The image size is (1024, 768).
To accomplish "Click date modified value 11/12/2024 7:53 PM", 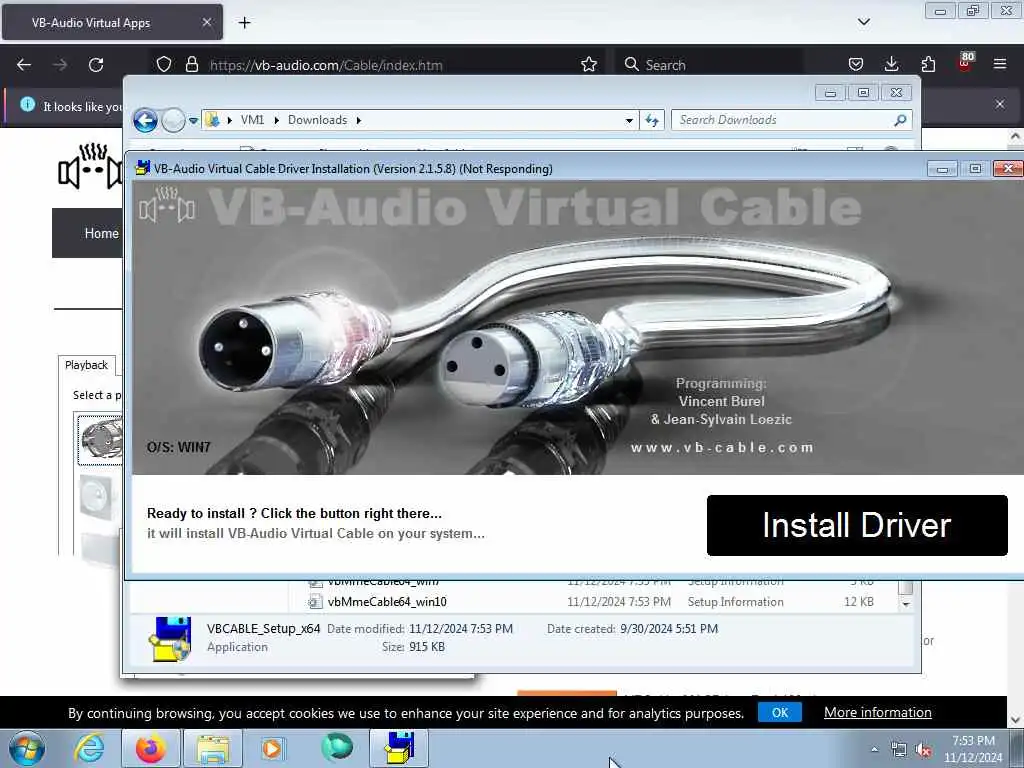I will (x=460, y=629).
